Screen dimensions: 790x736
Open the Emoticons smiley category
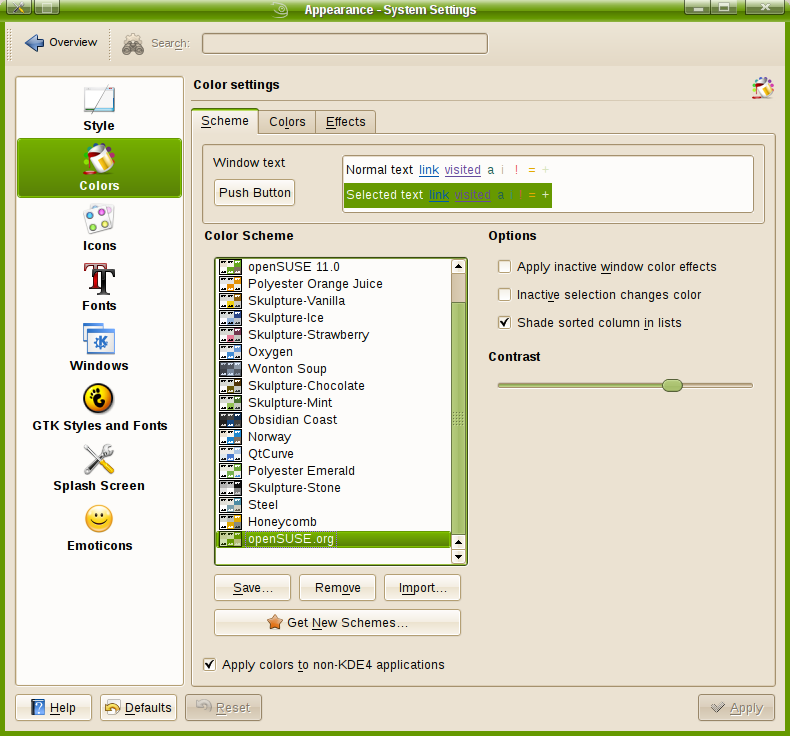point(99,527)
